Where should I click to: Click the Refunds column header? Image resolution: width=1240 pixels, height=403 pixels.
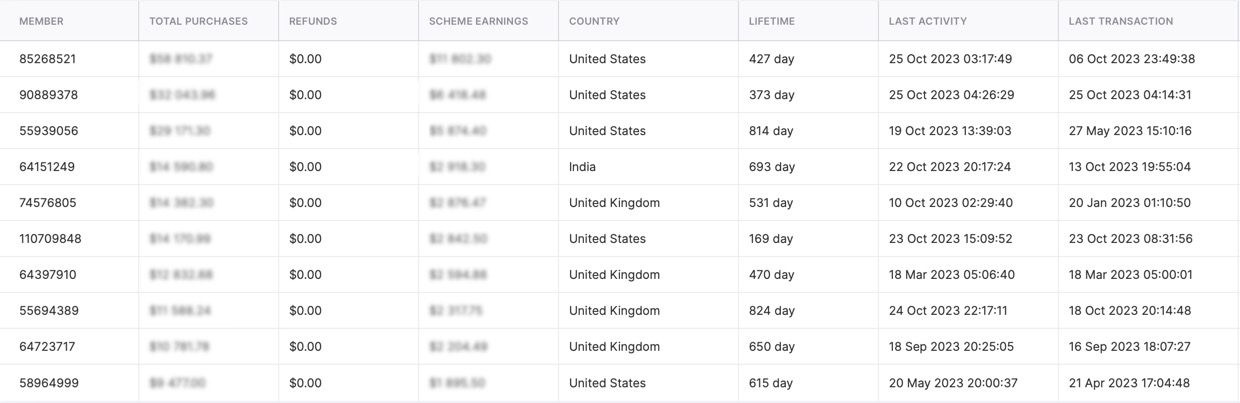313,21
